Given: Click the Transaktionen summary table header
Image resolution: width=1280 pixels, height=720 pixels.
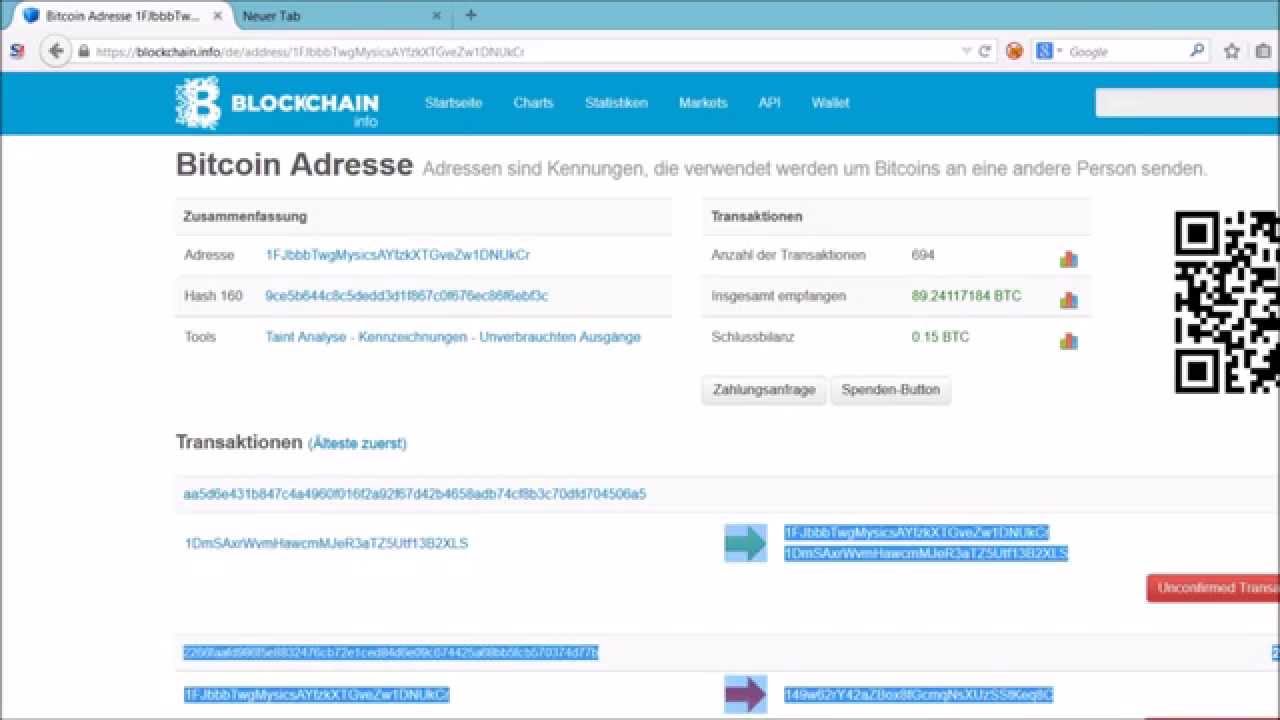Looking at the screenshot, I should (757, 216).
